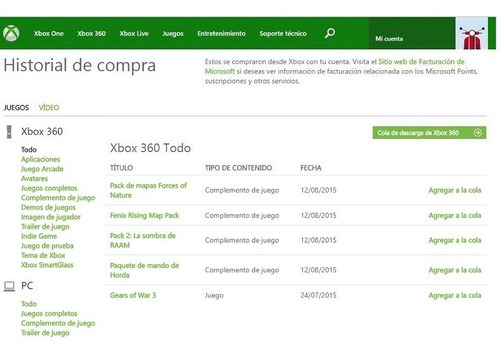500x362 pixels.
Task: Click the PC laptop icon
Action: pos(9,286)
